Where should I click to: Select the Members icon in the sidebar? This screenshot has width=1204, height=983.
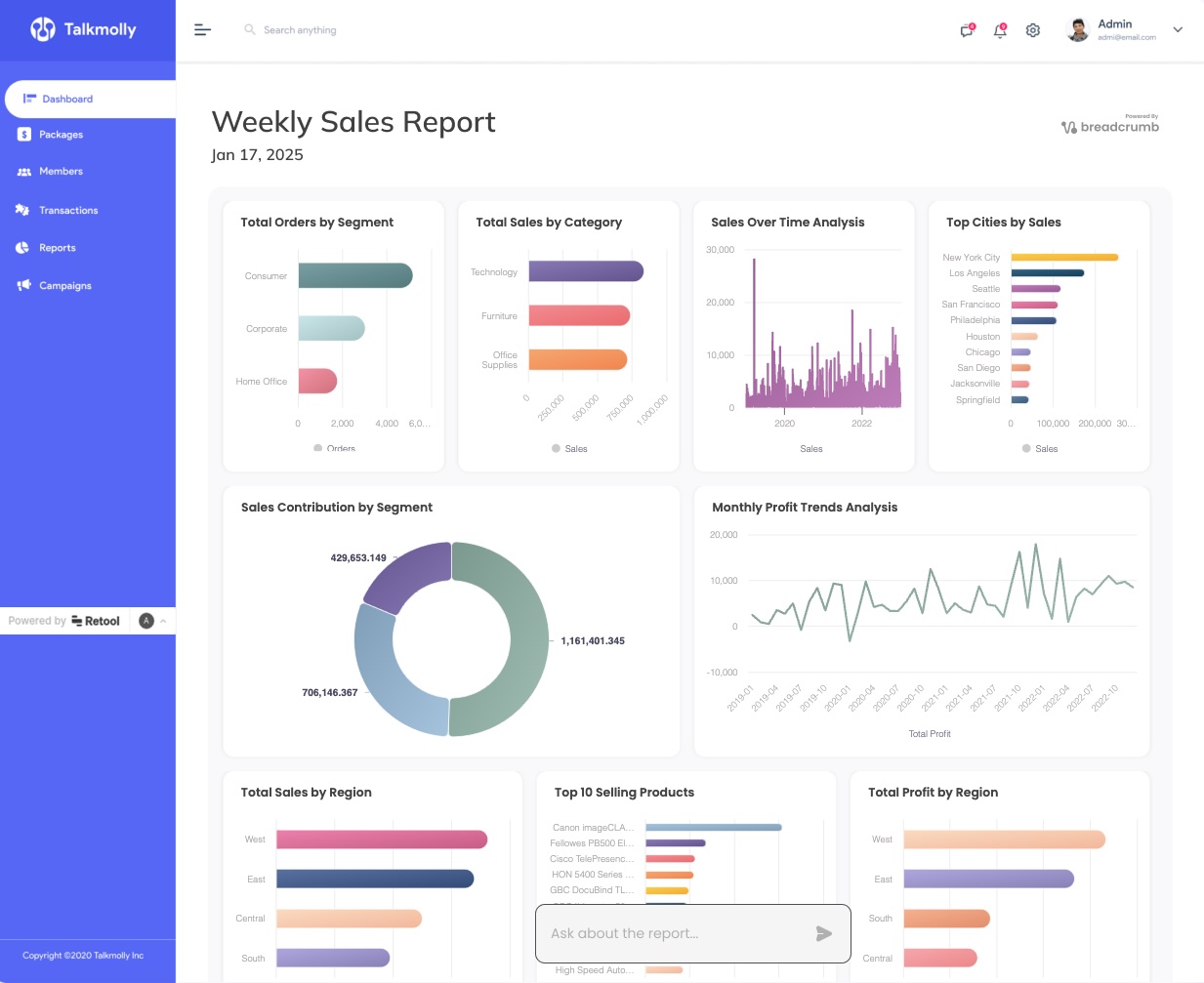click(24, 172)
